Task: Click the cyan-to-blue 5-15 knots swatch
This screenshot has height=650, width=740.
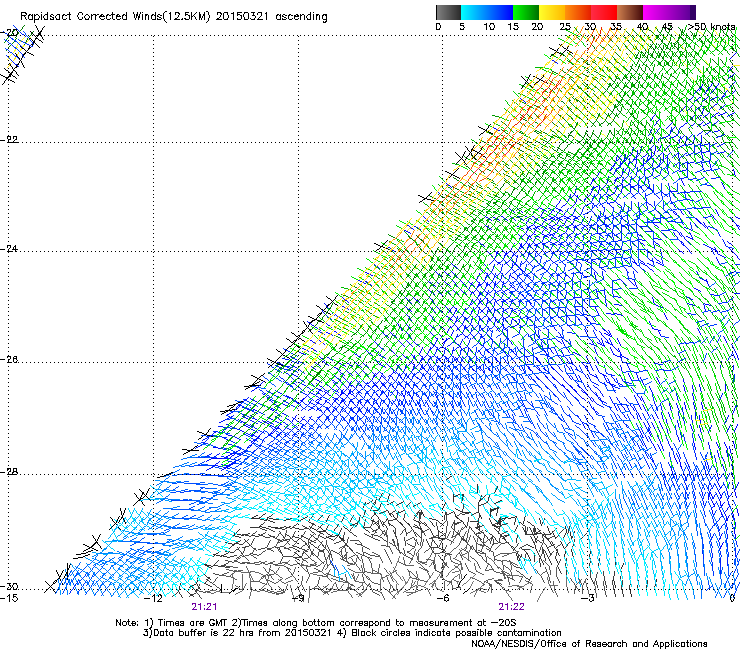Action: pyautogui.click(x=487, y=12)
